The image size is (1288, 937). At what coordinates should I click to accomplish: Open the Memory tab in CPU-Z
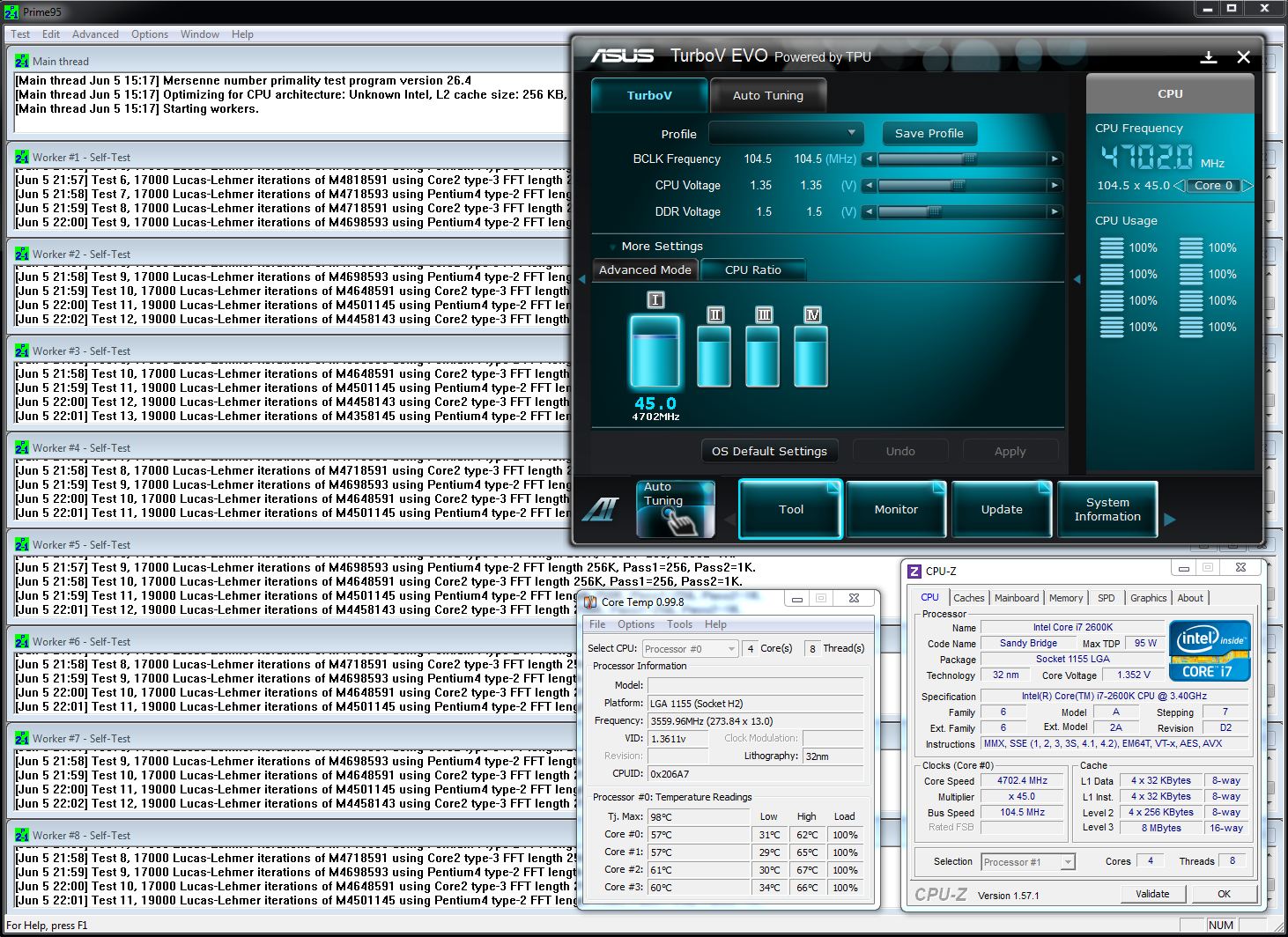coord(1066,598)
